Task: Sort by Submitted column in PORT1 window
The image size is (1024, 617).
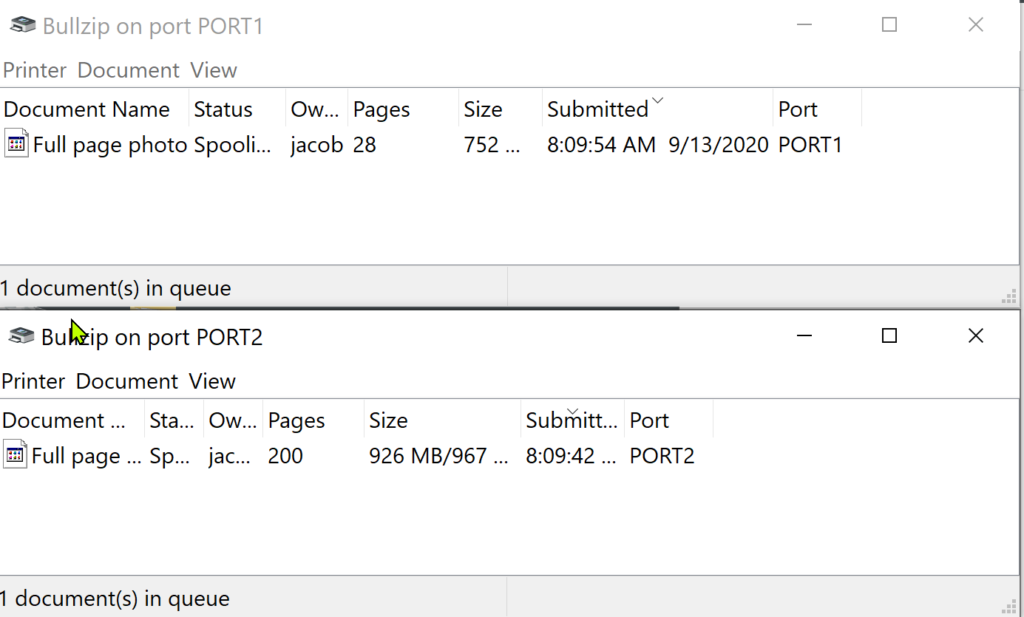Action: click(658, 109)
